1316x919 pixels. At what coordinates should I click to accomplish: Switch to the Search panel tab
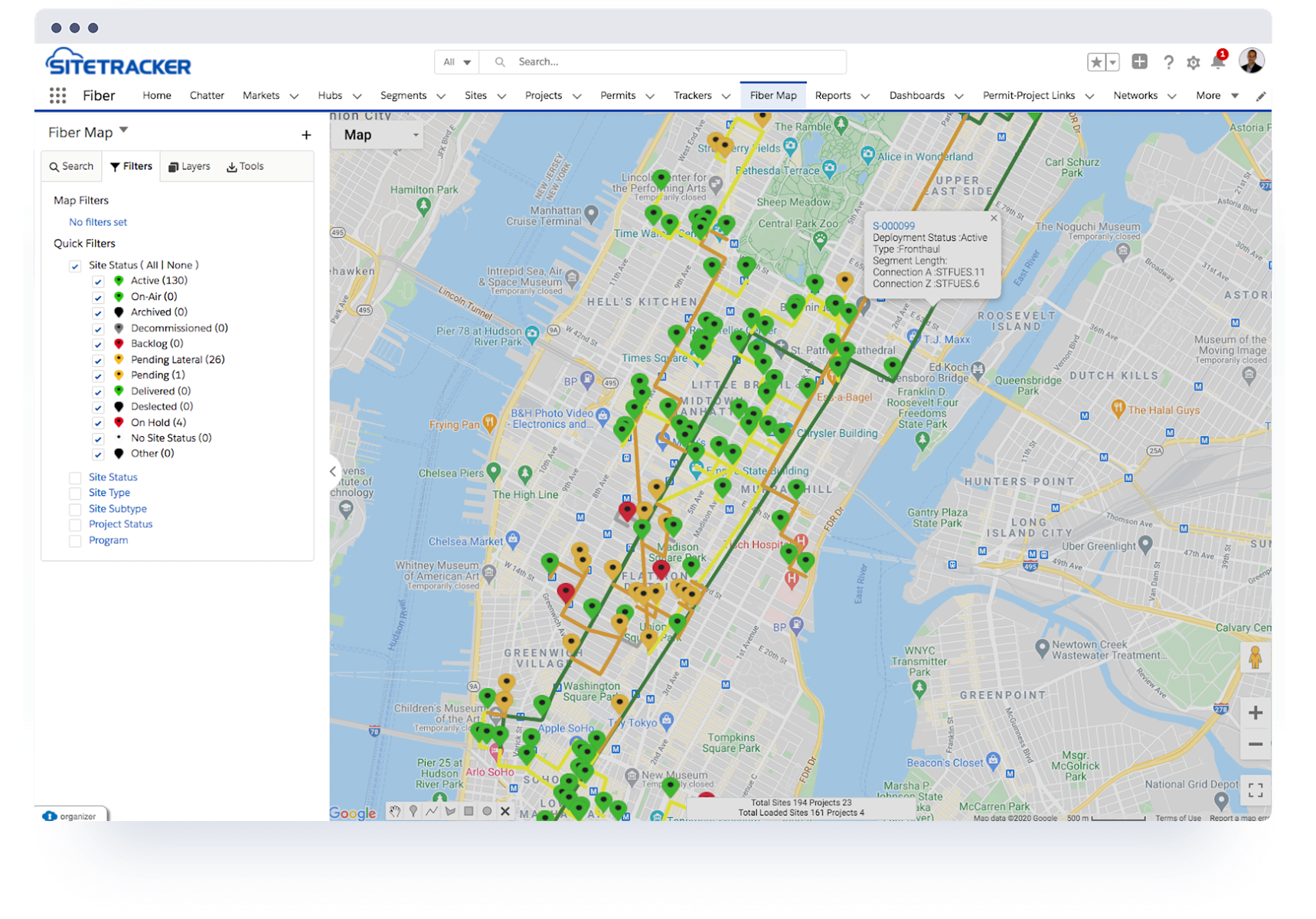coord(71,167)
